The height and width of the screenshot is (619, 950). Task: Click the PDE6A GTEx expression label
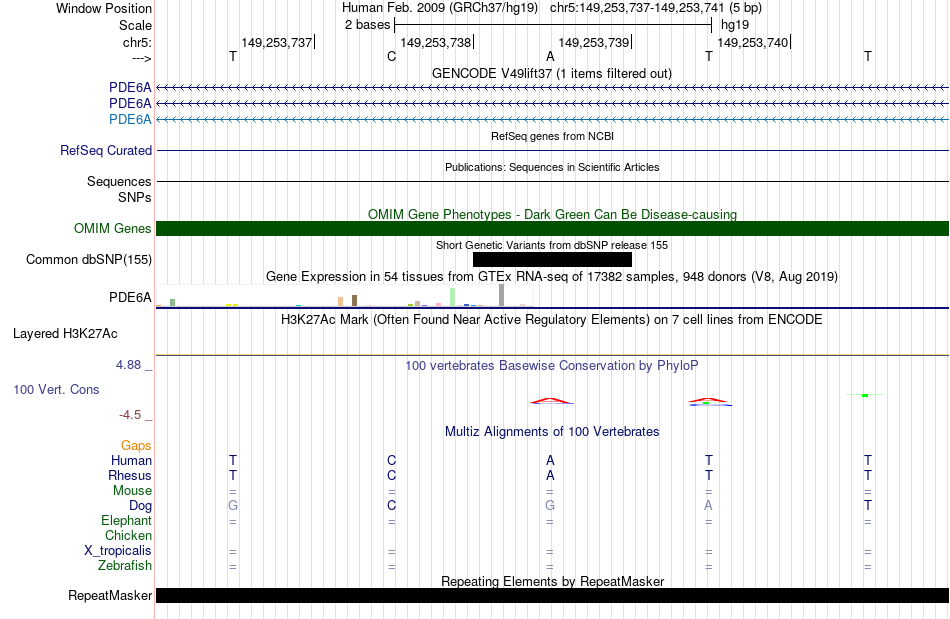pos(130,297)
